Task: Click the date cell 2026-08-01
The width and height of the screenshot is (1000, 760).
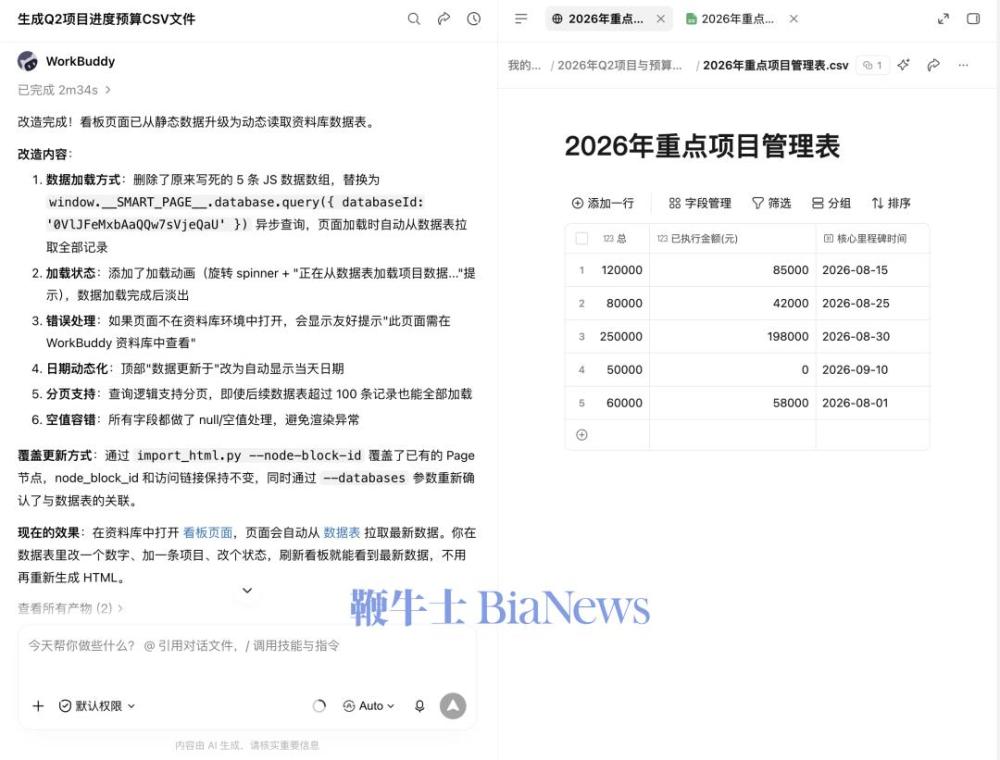Action: point(872,403)
